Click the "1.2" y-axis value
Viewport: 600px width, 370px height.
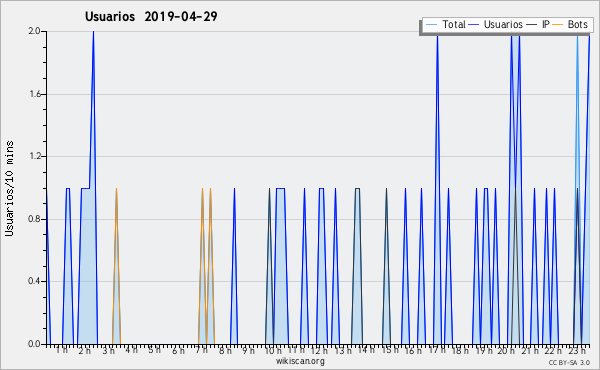[34, 156]
